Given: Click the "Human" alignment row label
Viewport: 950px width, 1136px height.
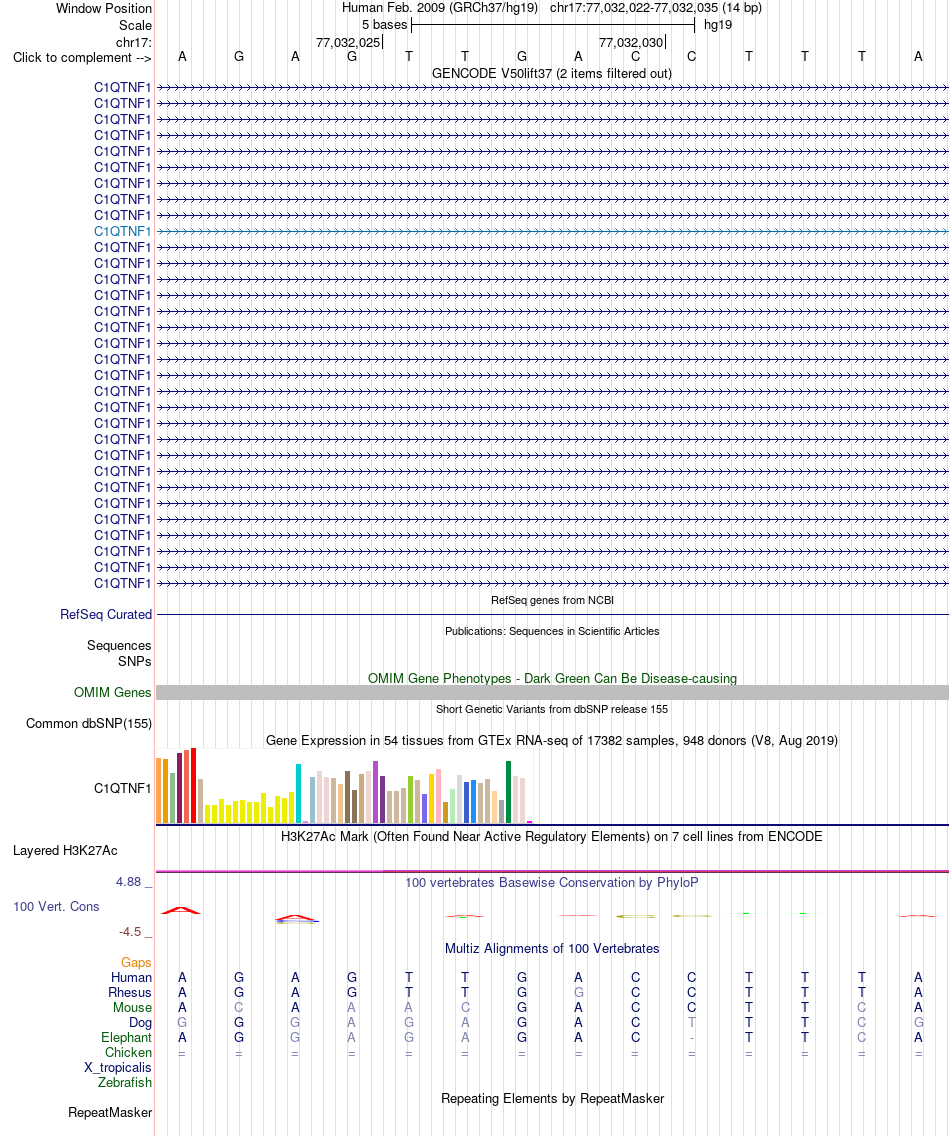Looking at the screenshot, I should point(131,977).
